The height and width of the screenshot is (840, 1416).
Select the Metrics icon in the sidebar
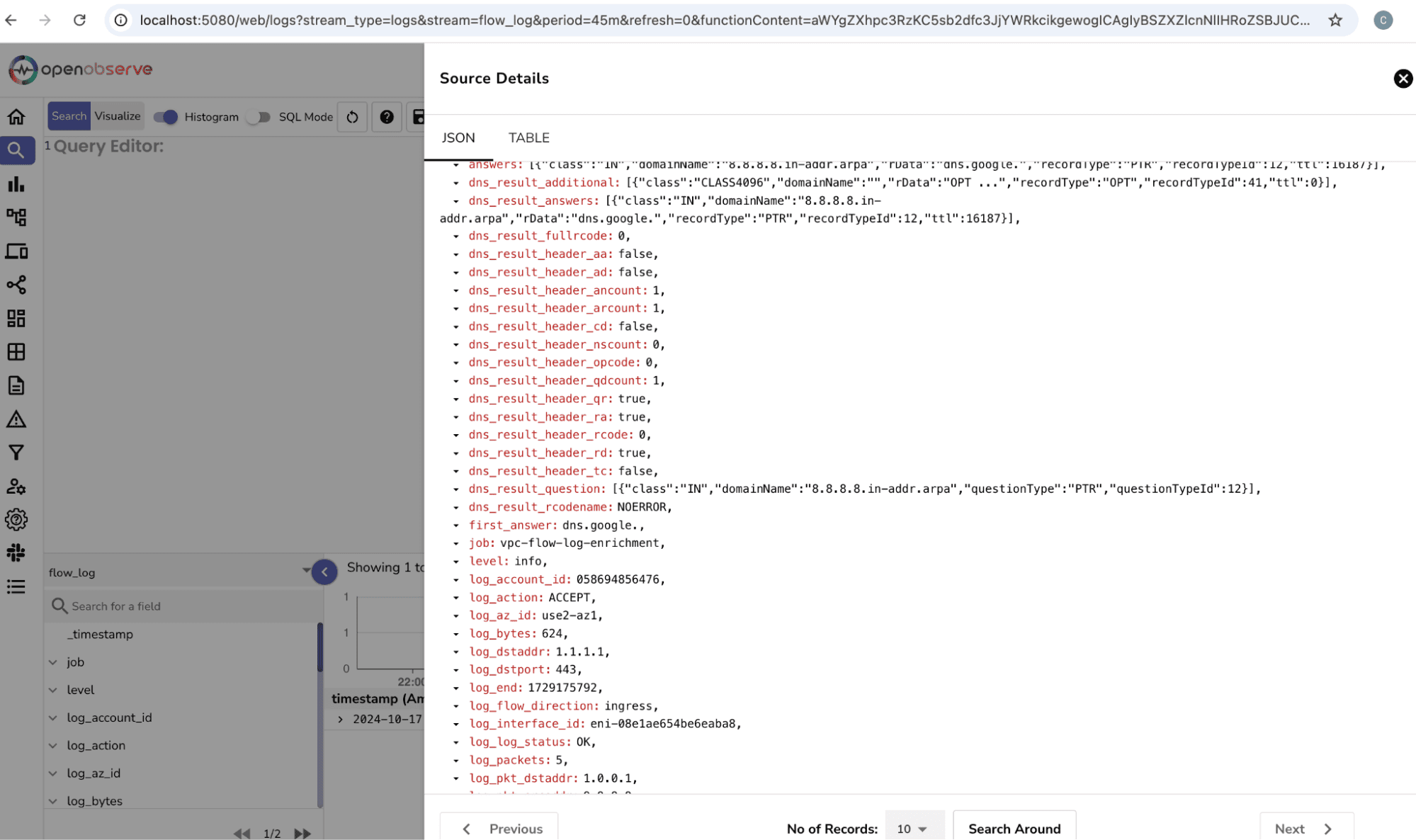coord(16,184)
